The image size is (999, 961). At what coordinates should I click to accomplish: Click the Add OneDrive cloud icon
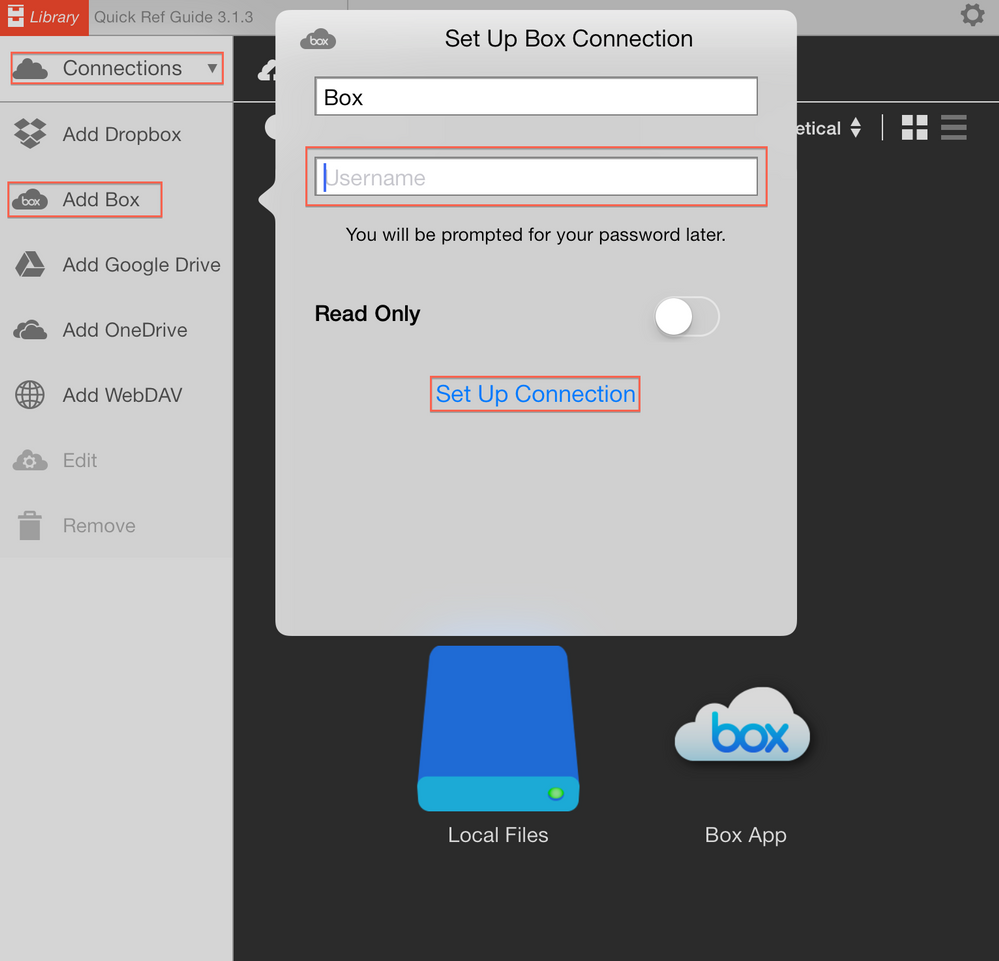coord(29,329)
